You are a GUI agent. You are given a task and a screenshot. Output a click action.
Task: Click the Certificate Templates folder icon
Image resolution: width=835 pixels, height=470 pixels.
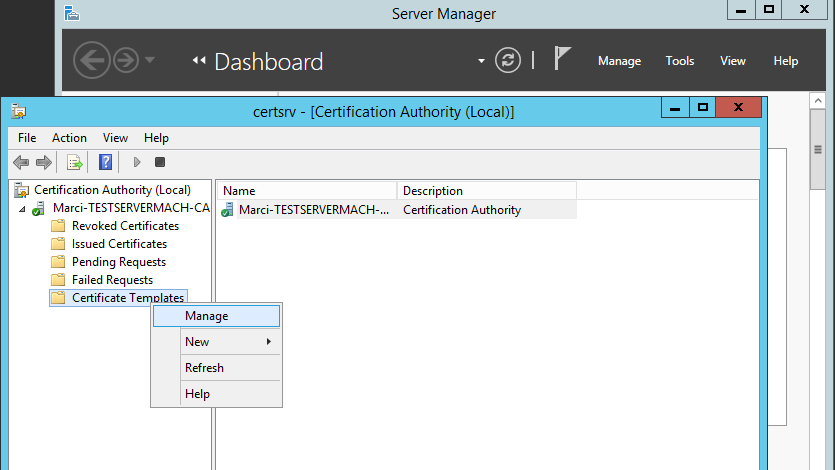pos(58,298)
